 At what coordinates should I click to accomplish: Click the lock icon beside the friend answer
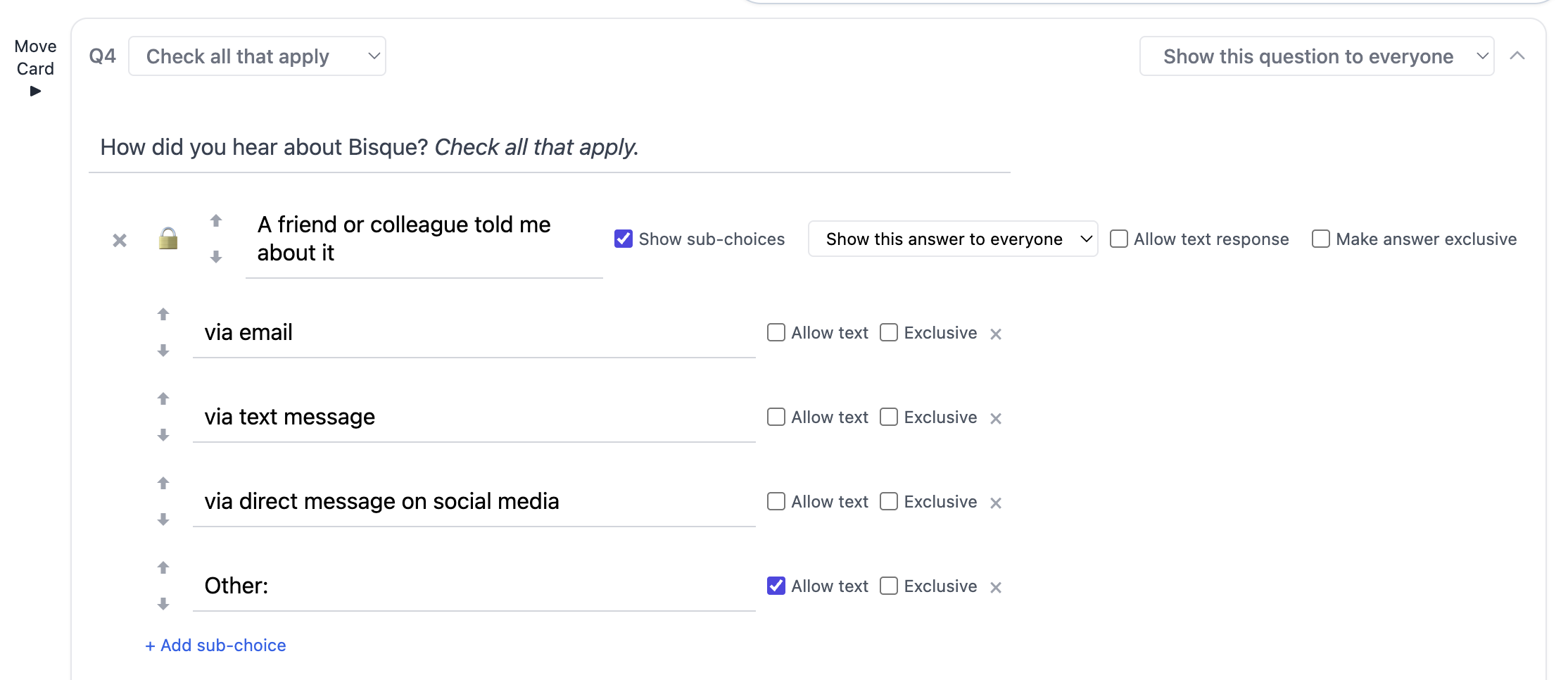(168, 239)
